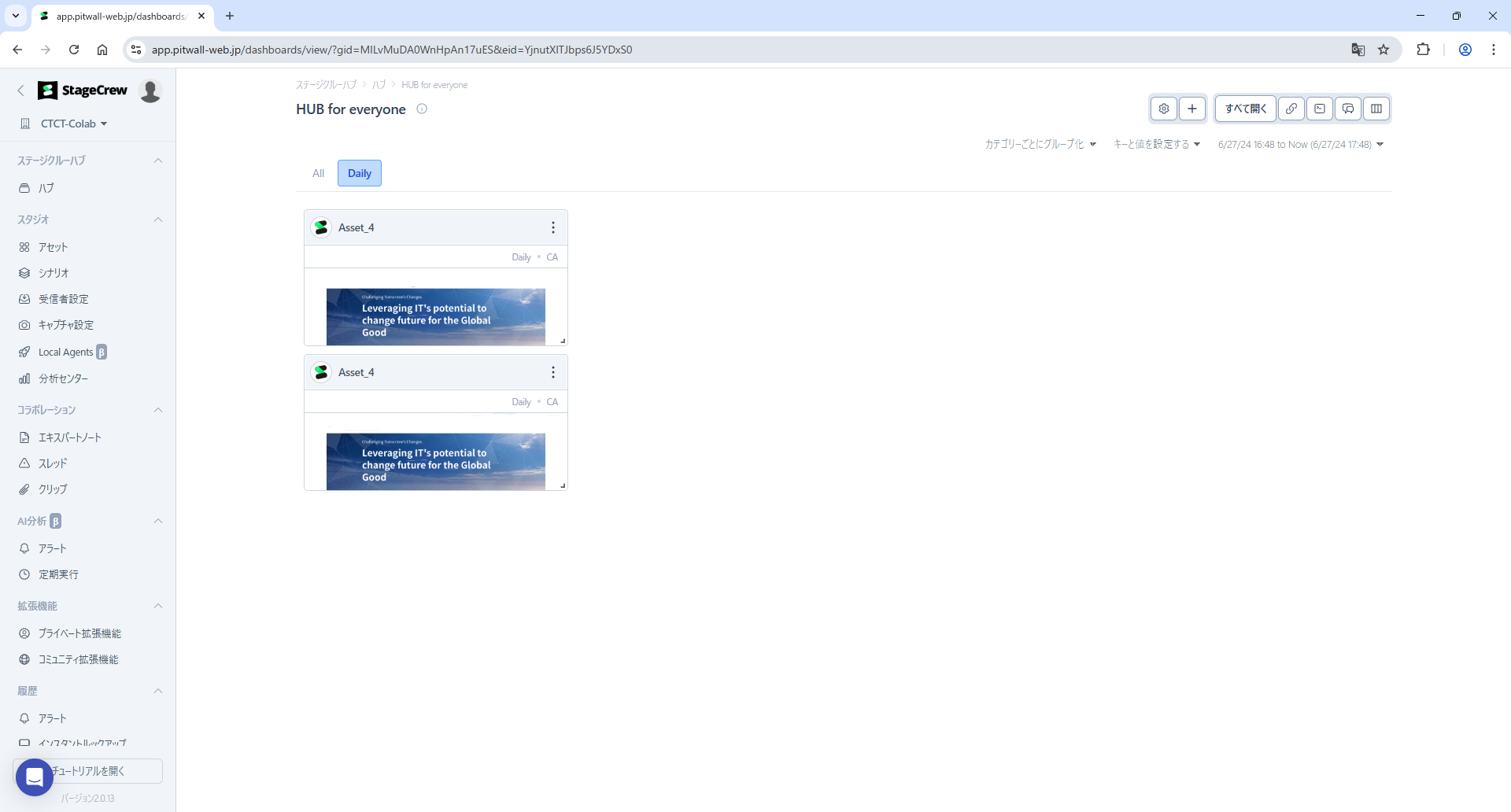Open Local Agents in the sidebar
1511x812 pixels.
tap(66, 352)
